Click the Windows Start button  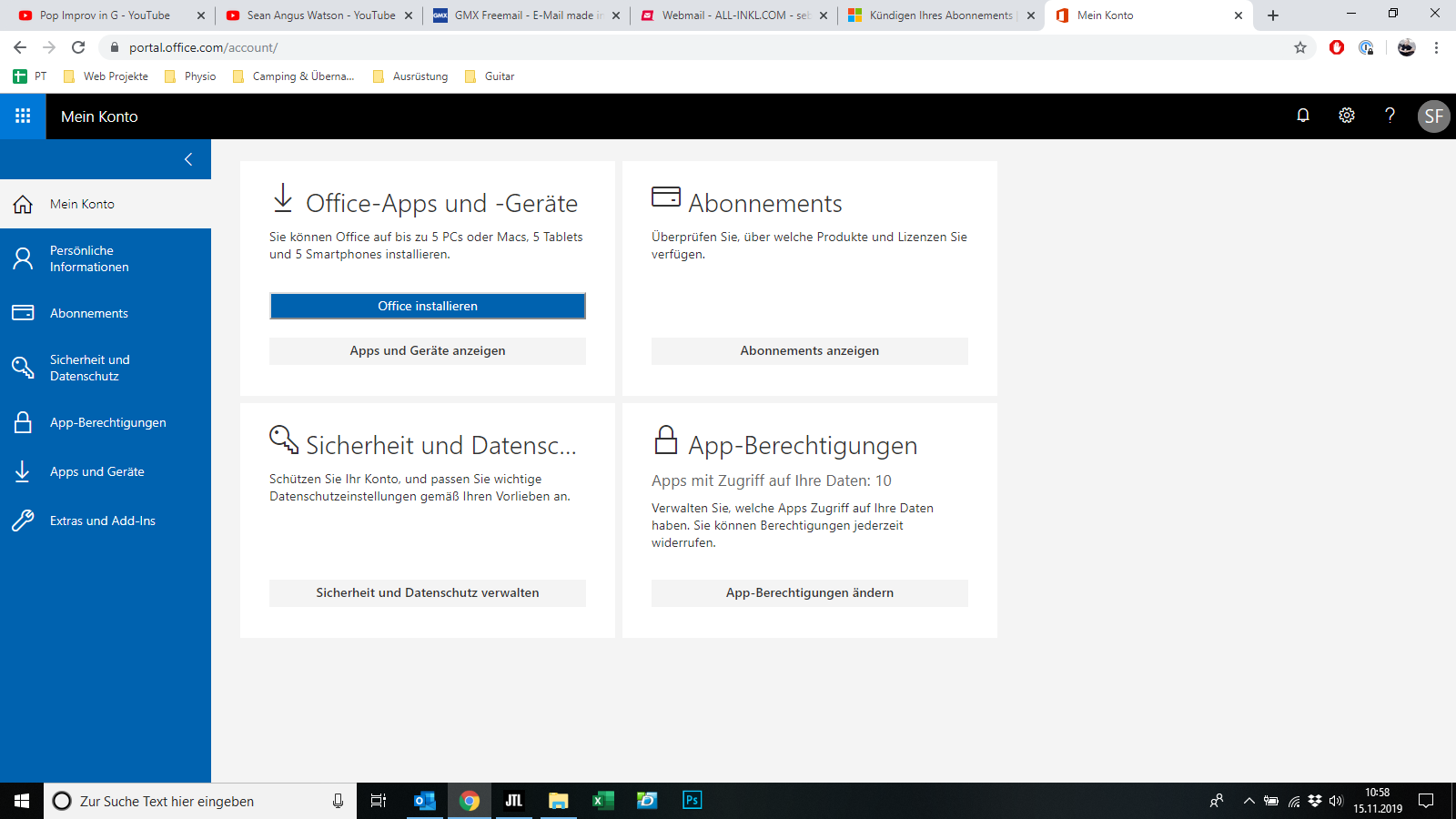(22, 801)
